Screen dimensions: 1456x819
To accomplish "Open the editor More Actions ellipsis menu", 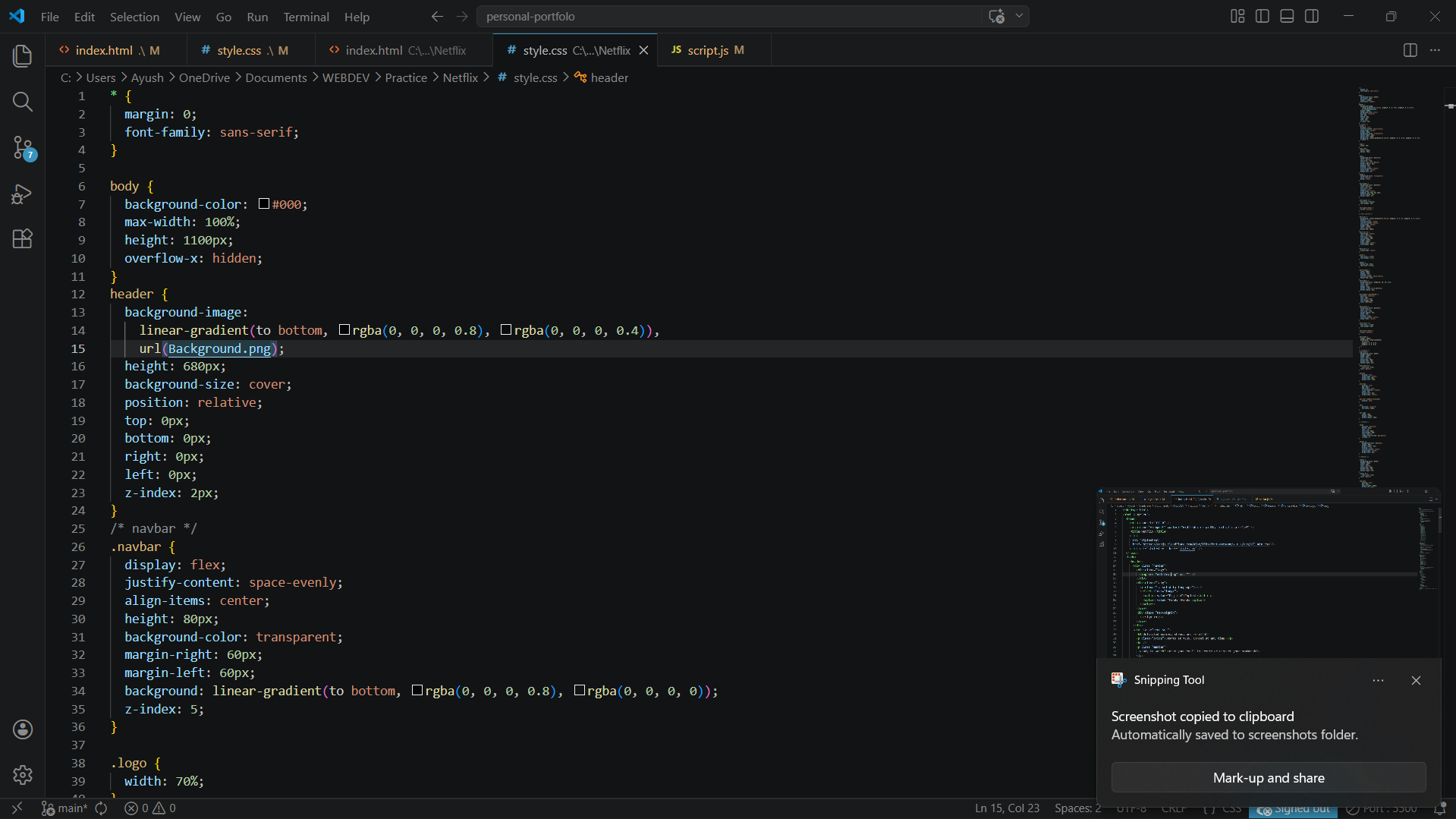I will 1435,50.
